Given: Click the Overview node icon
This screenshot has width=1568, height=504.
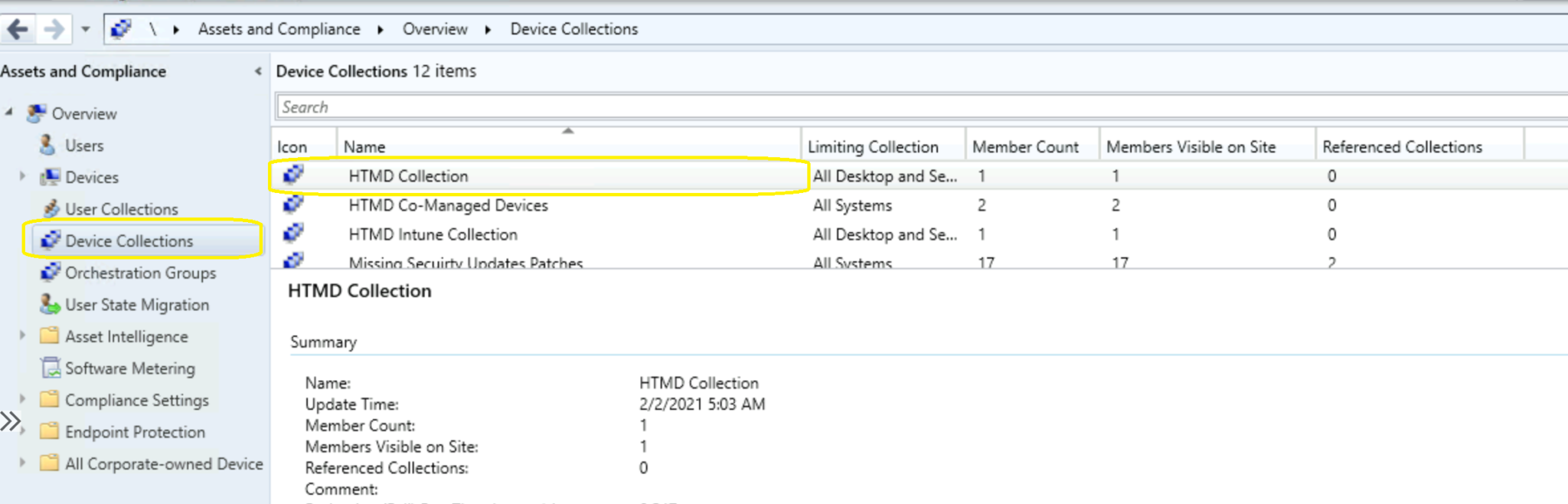Looking at the screenshot, I should (36, 113).
